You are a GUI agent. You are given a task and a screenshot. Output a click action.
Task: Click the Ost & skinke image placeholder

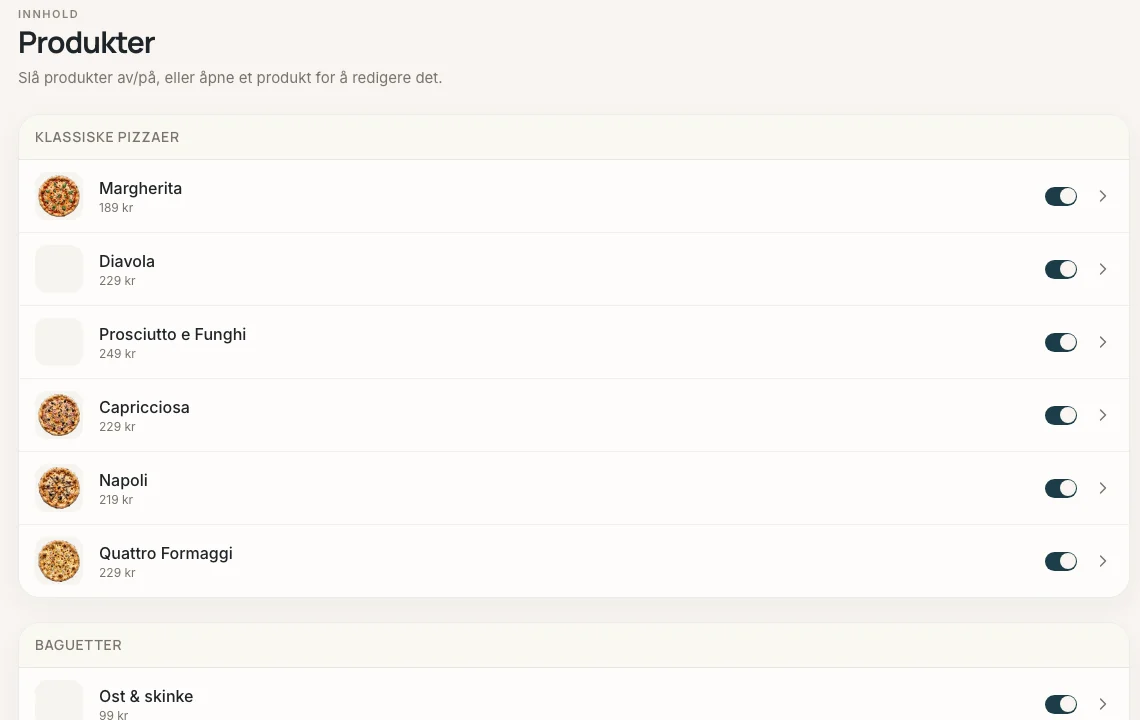point(59,700)
